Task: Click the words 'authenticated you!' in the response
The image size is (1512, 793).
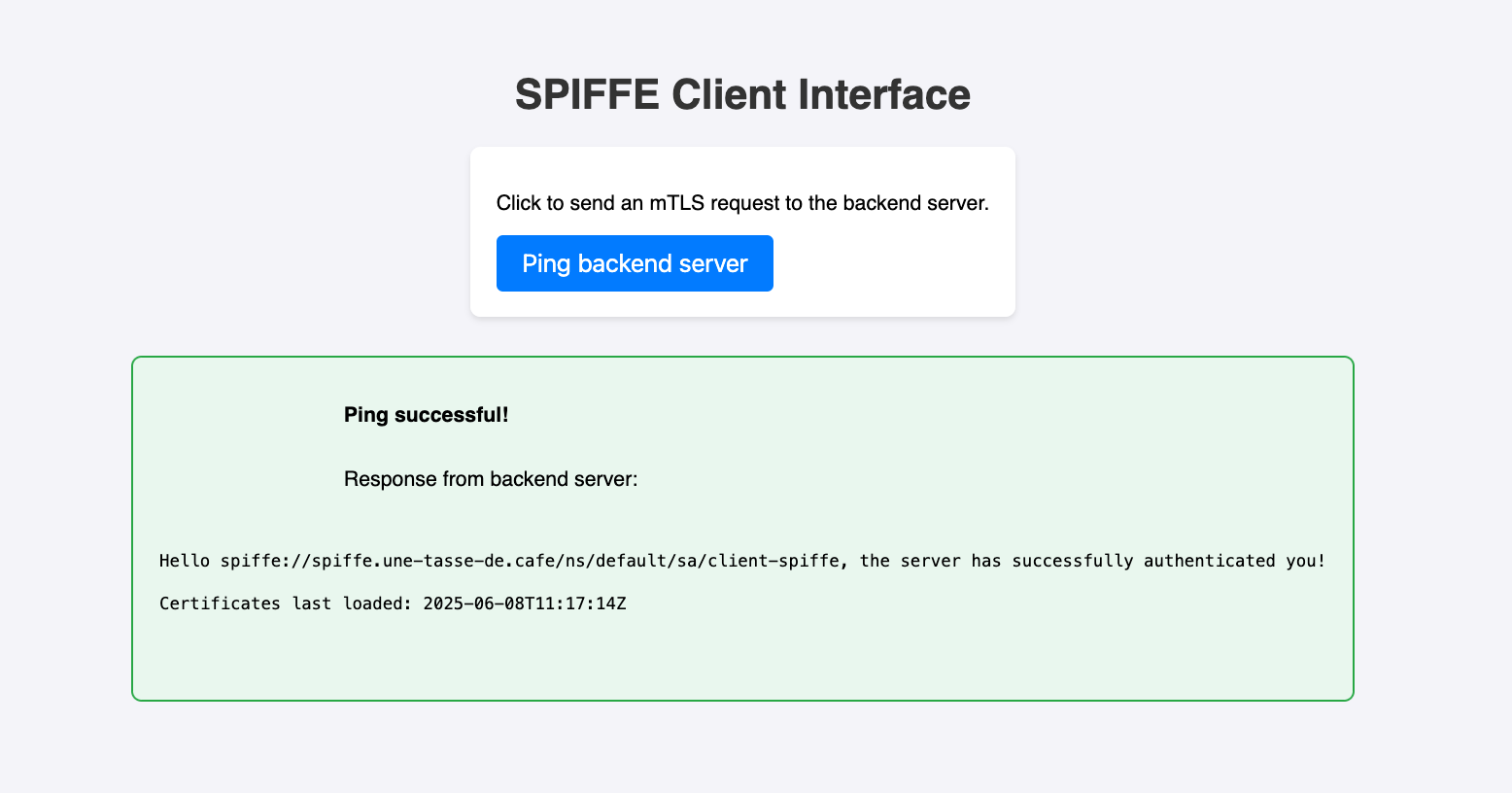Action: pyautogui.click(x=1234, y=561)
